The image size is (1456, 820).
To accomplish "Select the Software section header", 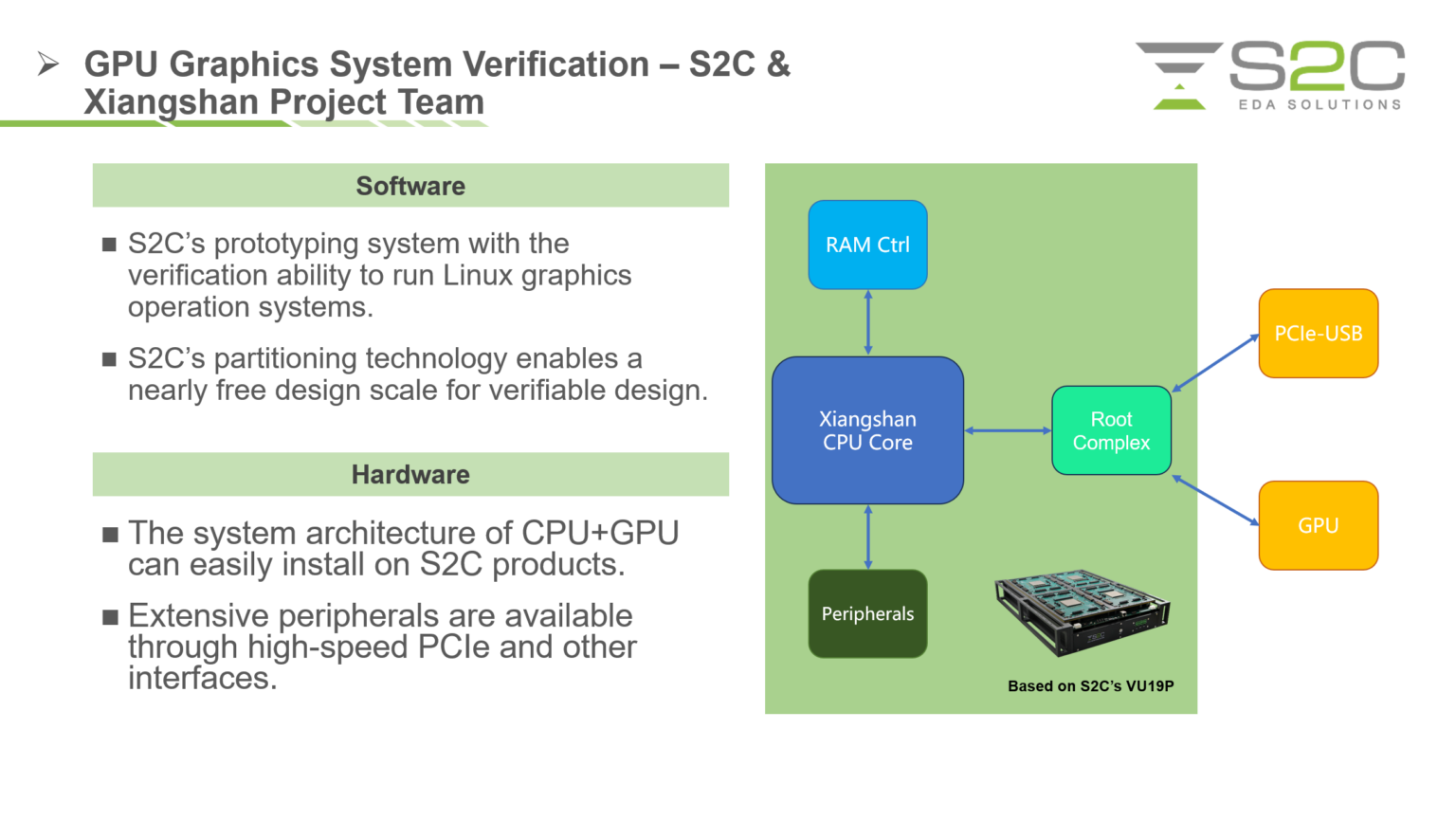I will 410,186.
